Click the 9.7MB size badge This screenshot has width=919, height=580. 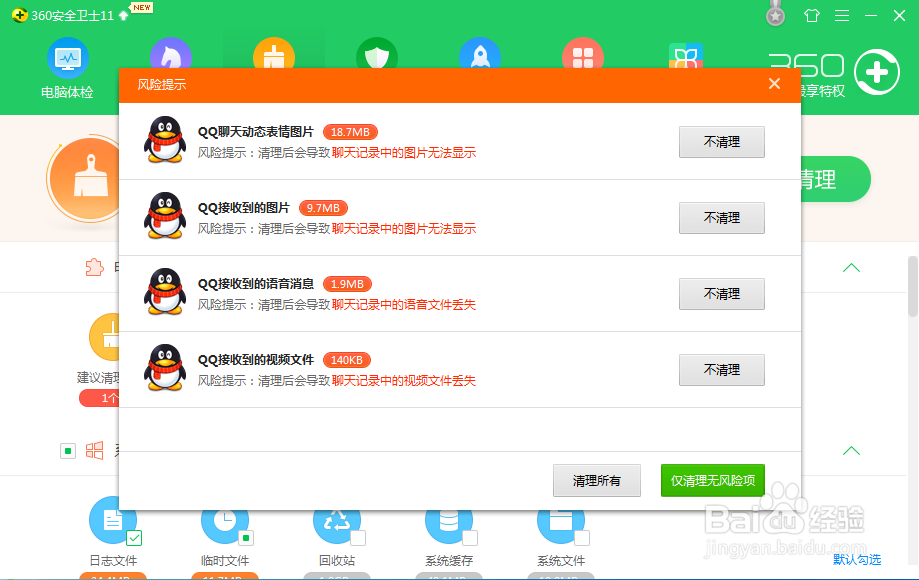click(x=323, y=208)
